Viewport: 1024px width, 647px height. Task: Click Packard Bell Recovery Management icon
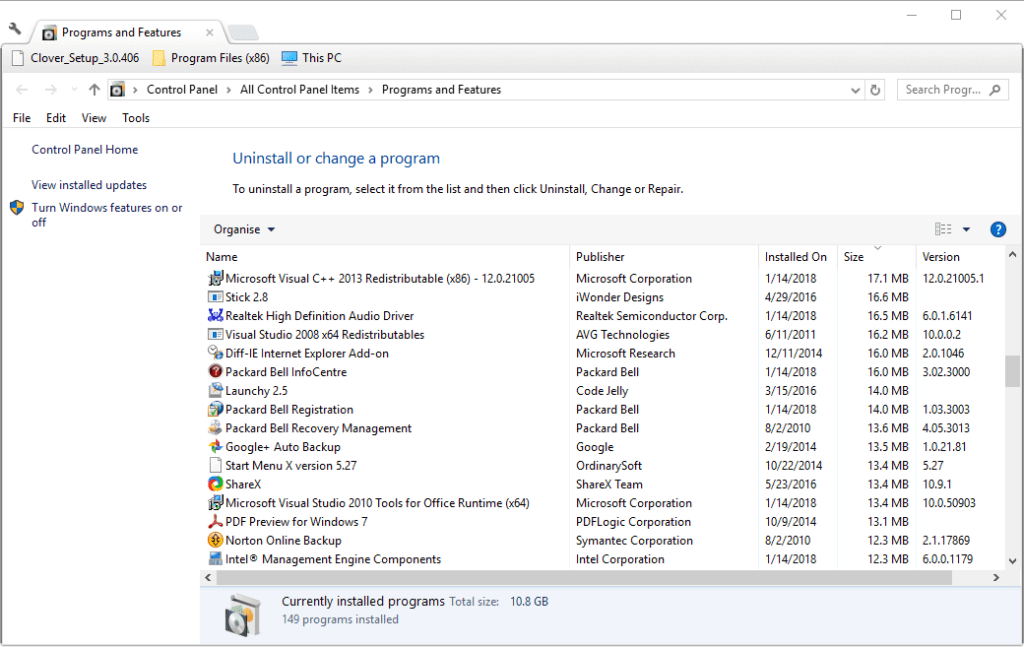216,428
